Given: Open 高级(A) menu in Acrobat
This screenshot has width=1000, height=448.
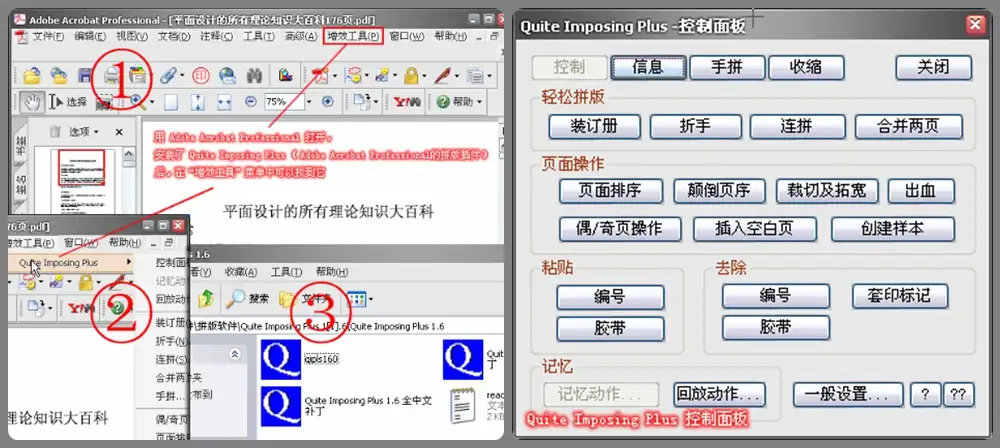Looking at the screenshot, I should (301, 36).
